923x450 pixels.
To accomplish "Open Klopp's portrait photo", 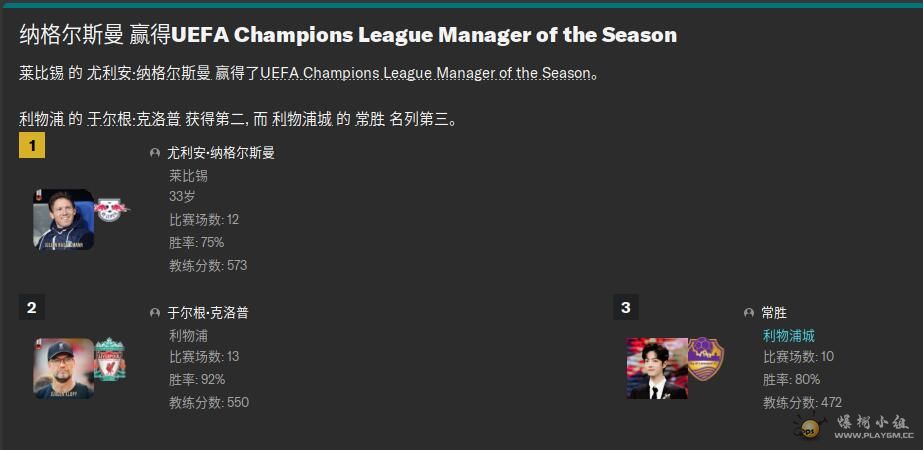I will [64, 369].
